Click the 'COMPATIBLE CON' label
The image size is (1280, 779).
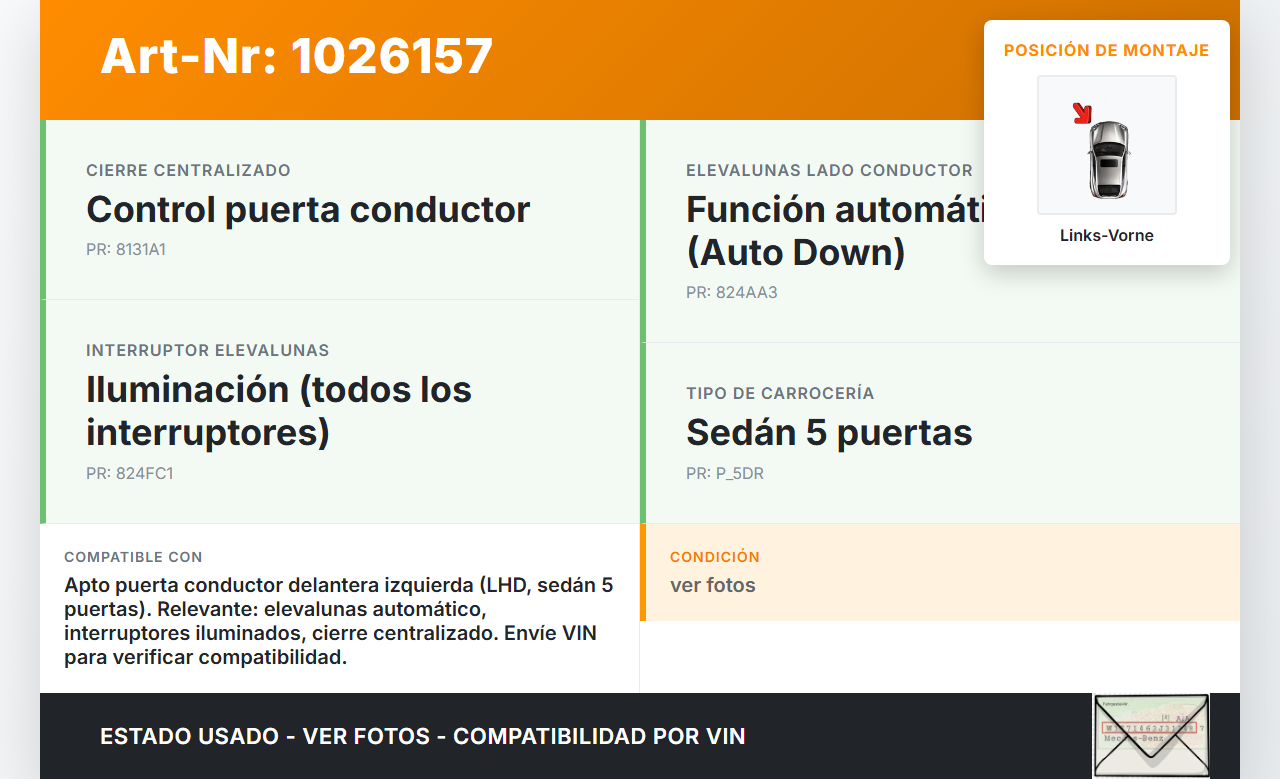point(133,557)
